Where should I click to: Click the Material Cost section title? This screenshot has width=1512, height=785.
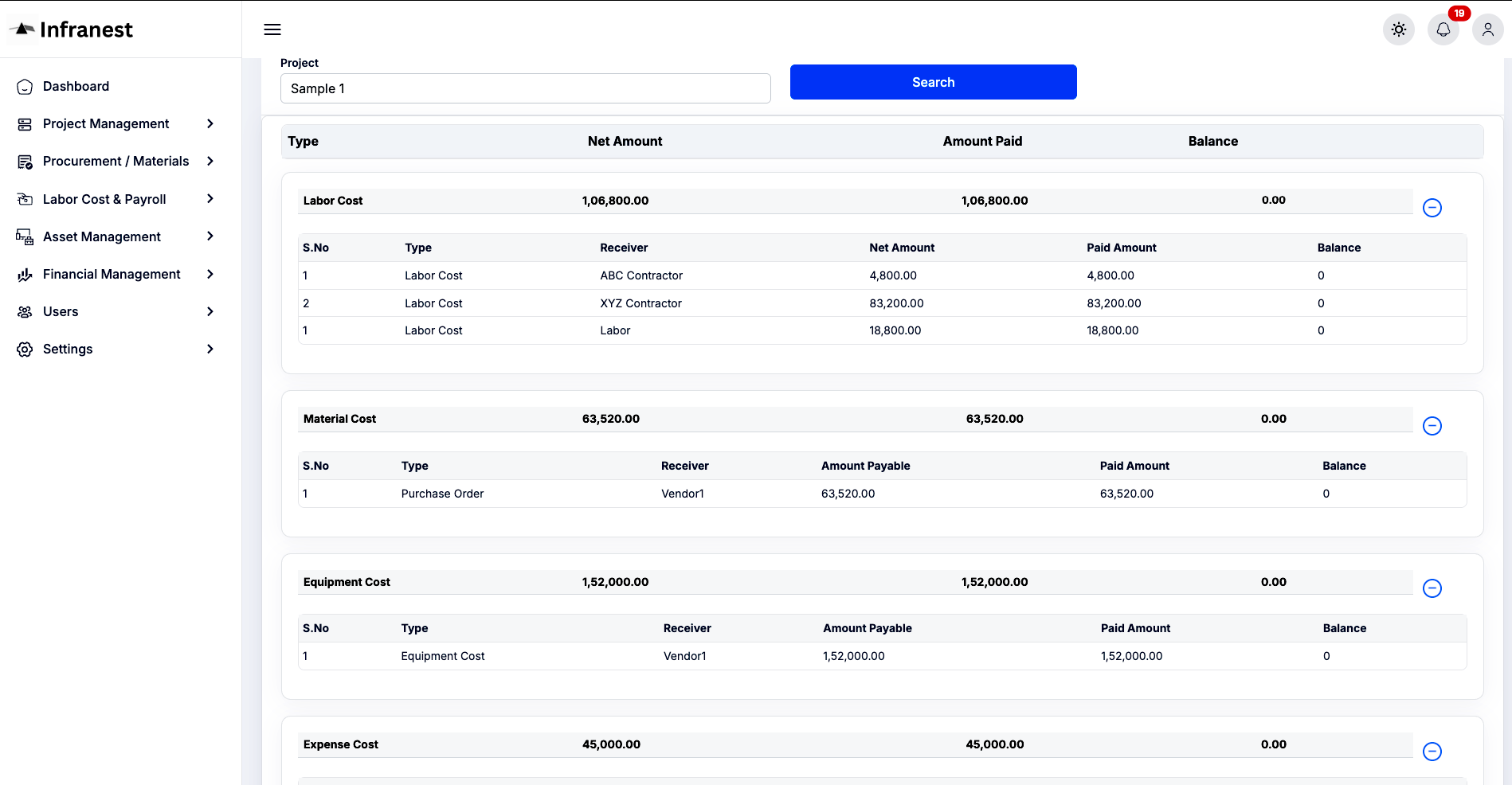pyautogui.click(x=339, y=419)
